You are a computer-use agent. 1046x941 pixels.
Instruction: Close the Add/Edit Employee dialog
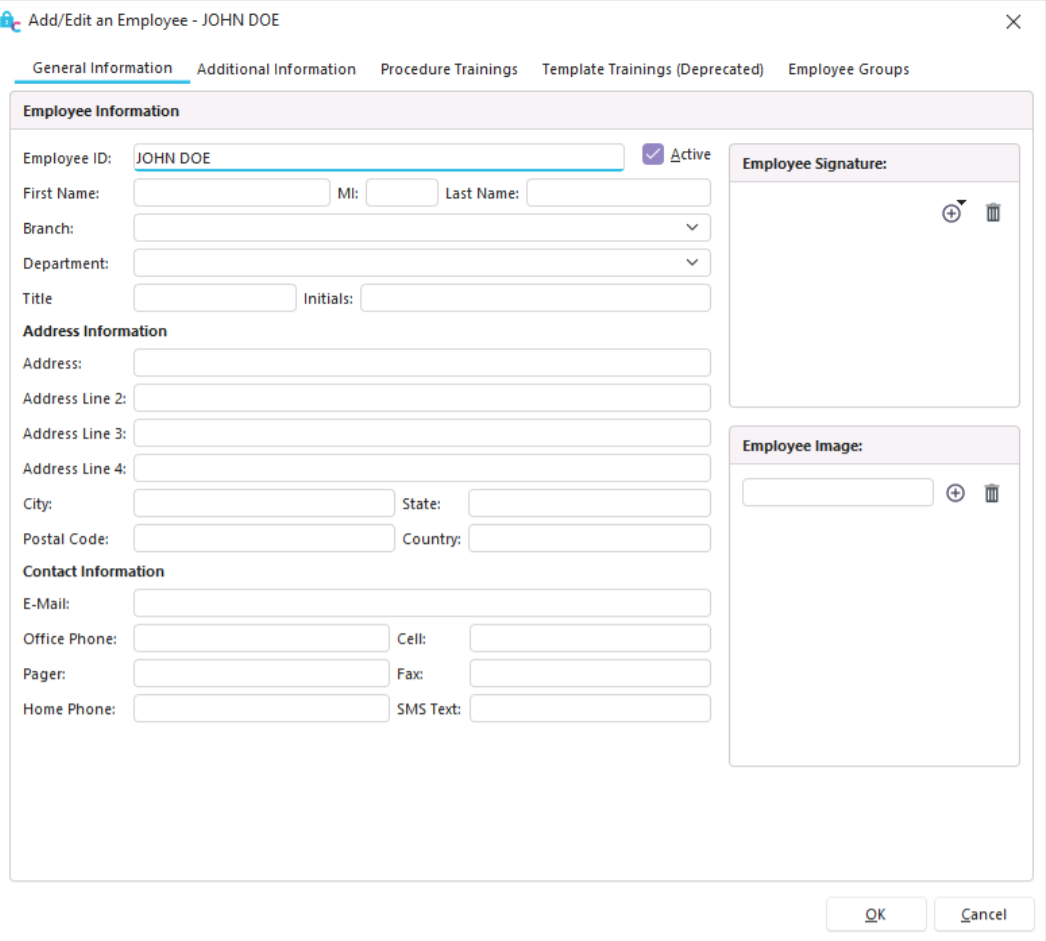coord(1013,22)
